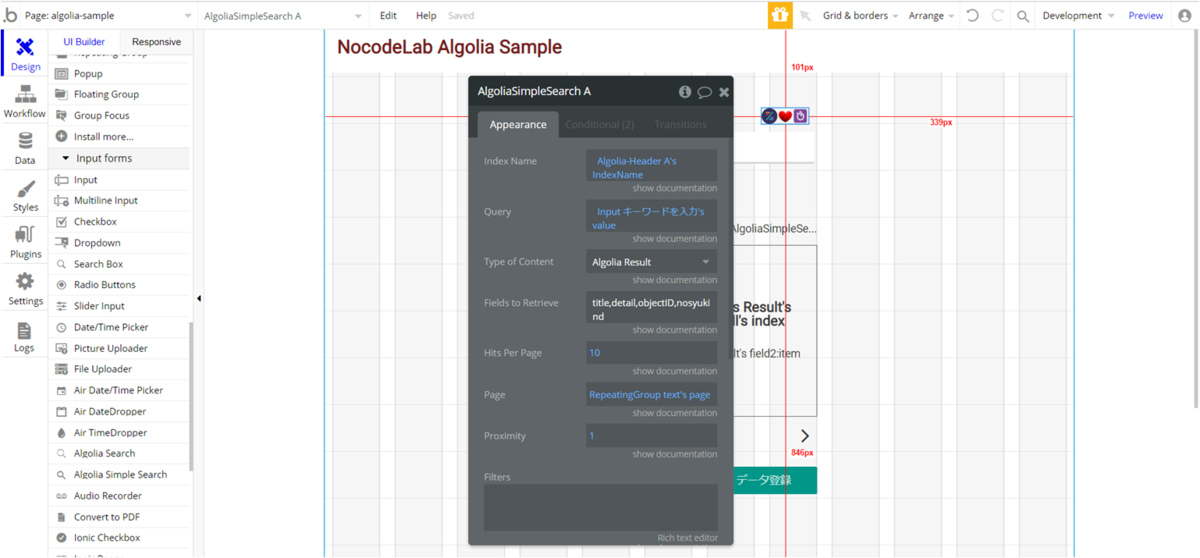Click the Bubble logo icon
The height and width of the screenshot is (558, 1200).
(11, 15)
